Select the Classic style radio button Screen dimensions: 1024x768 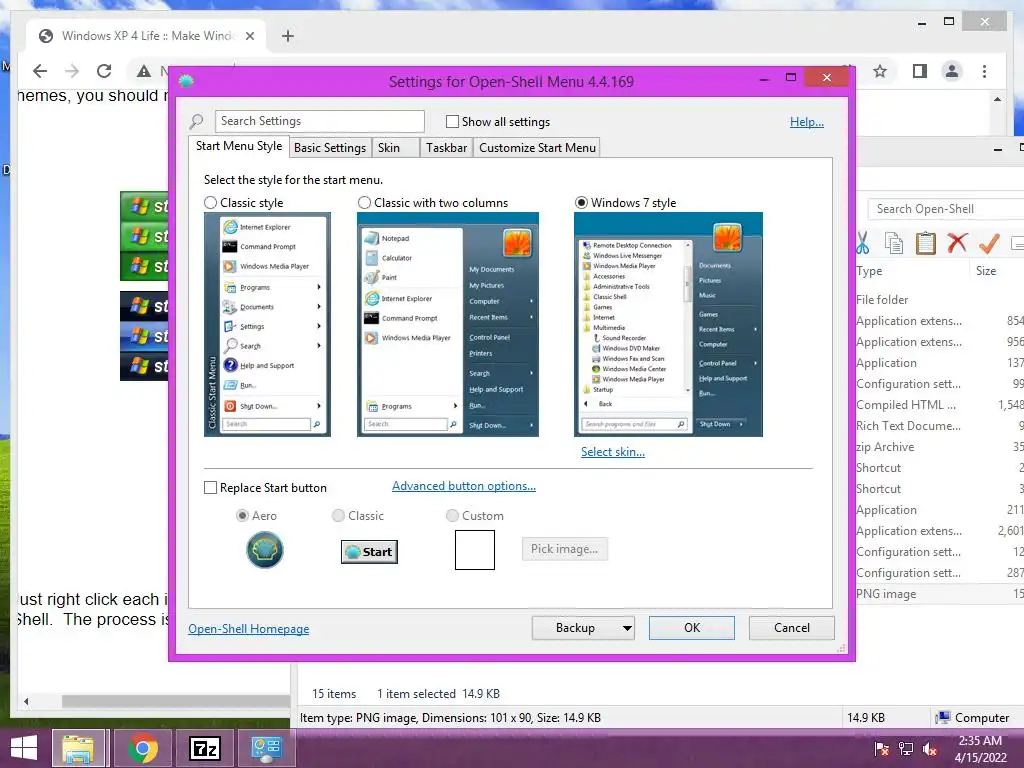pos(210,203)
